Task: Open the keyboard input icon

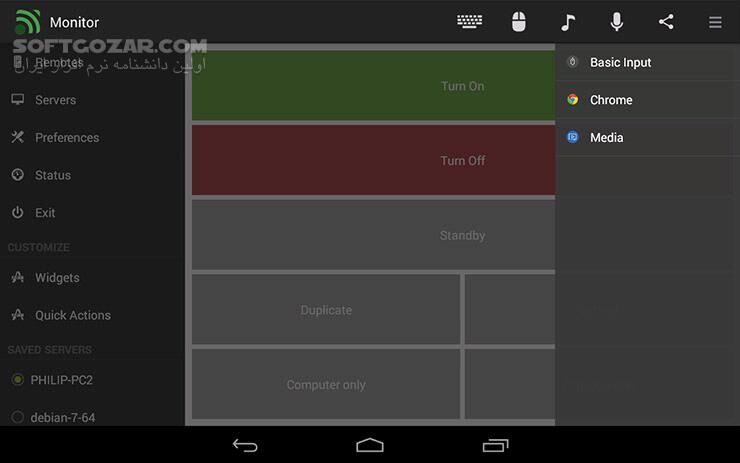Action: tap(470, 22)
